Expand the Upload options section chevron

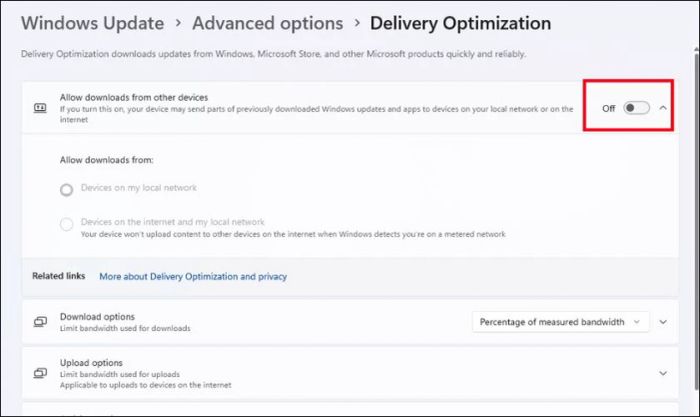[663, 373]
